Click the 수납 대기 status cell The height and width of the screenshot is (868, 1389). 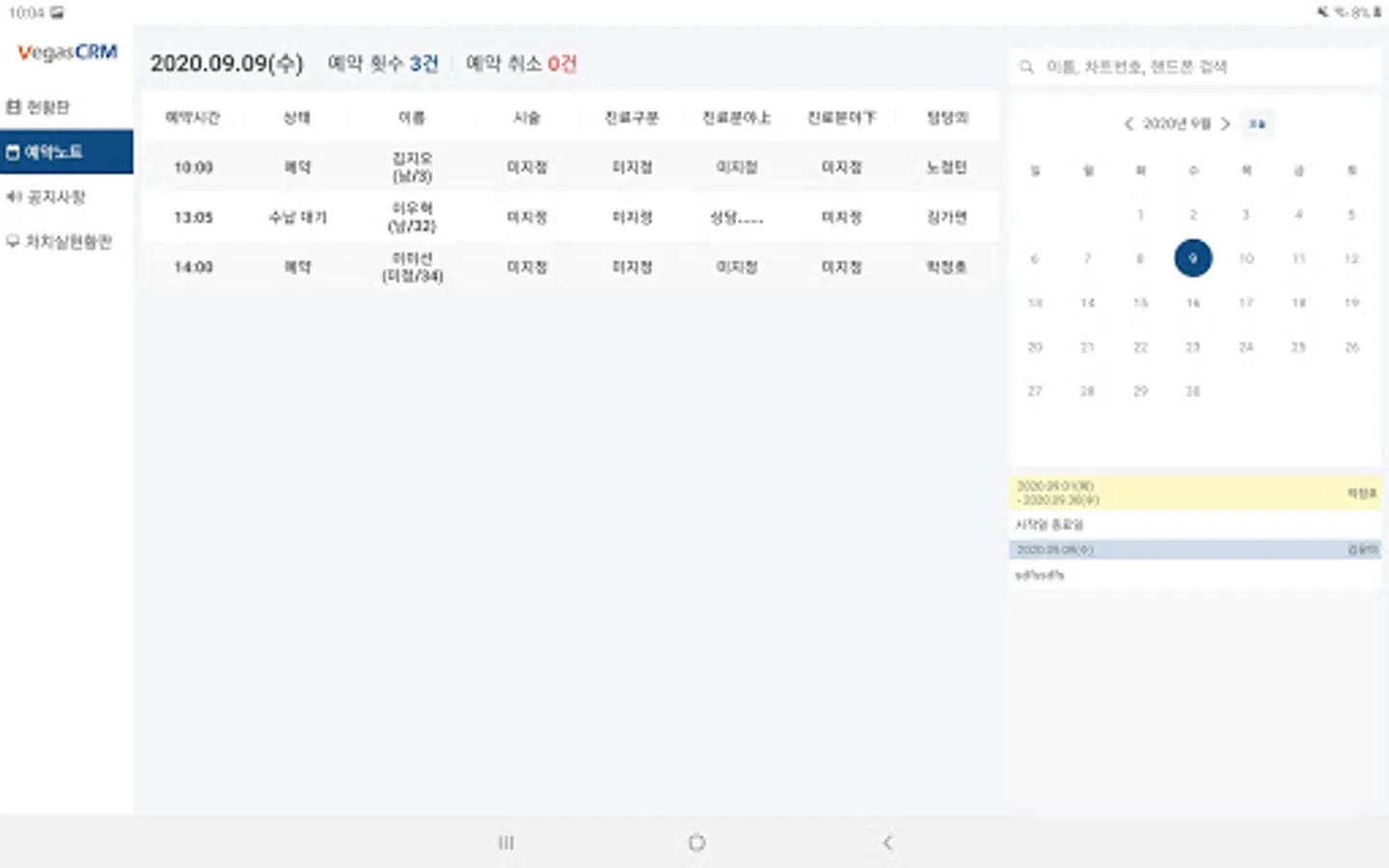click(x=297, y=217)
